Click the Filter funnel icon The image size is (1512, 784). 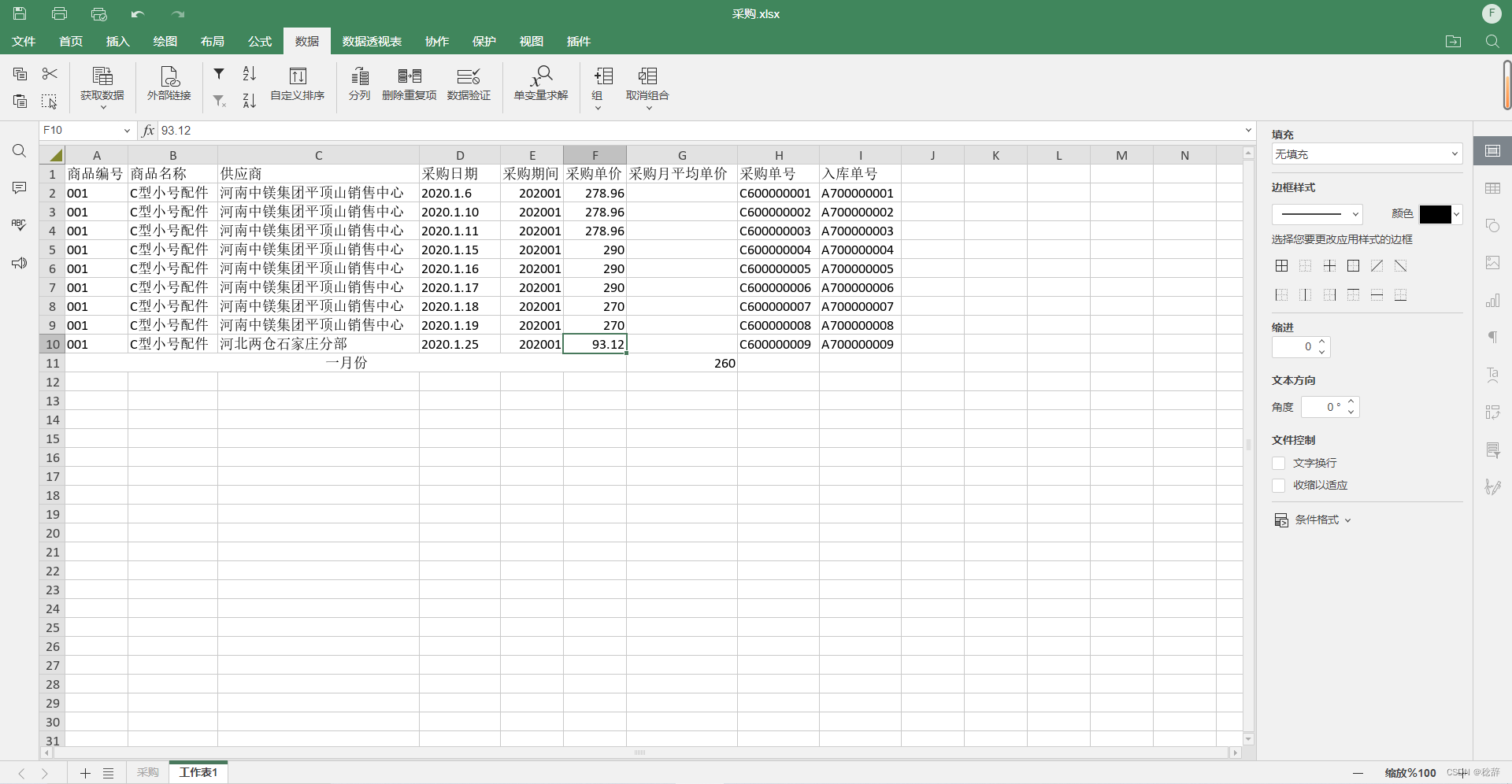tap(219, 74)
